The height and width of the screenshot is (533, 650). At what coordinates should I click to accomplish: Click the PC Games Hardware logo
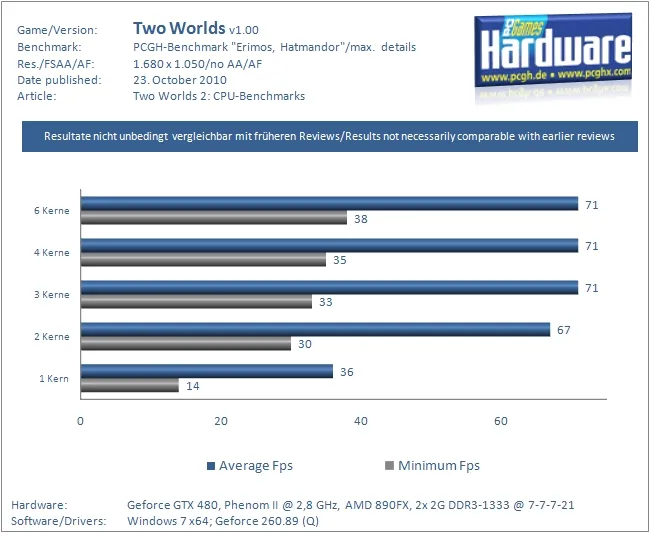[x=553, y=52]
